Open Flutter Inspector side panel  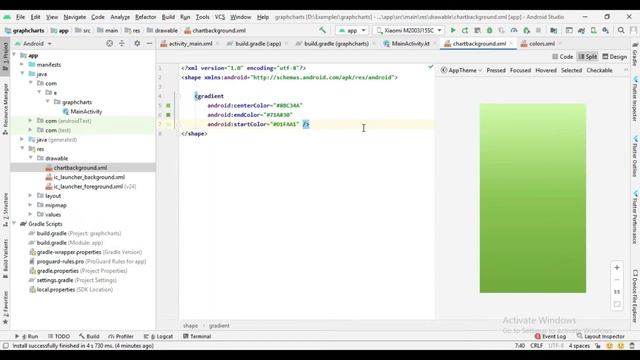635,99
